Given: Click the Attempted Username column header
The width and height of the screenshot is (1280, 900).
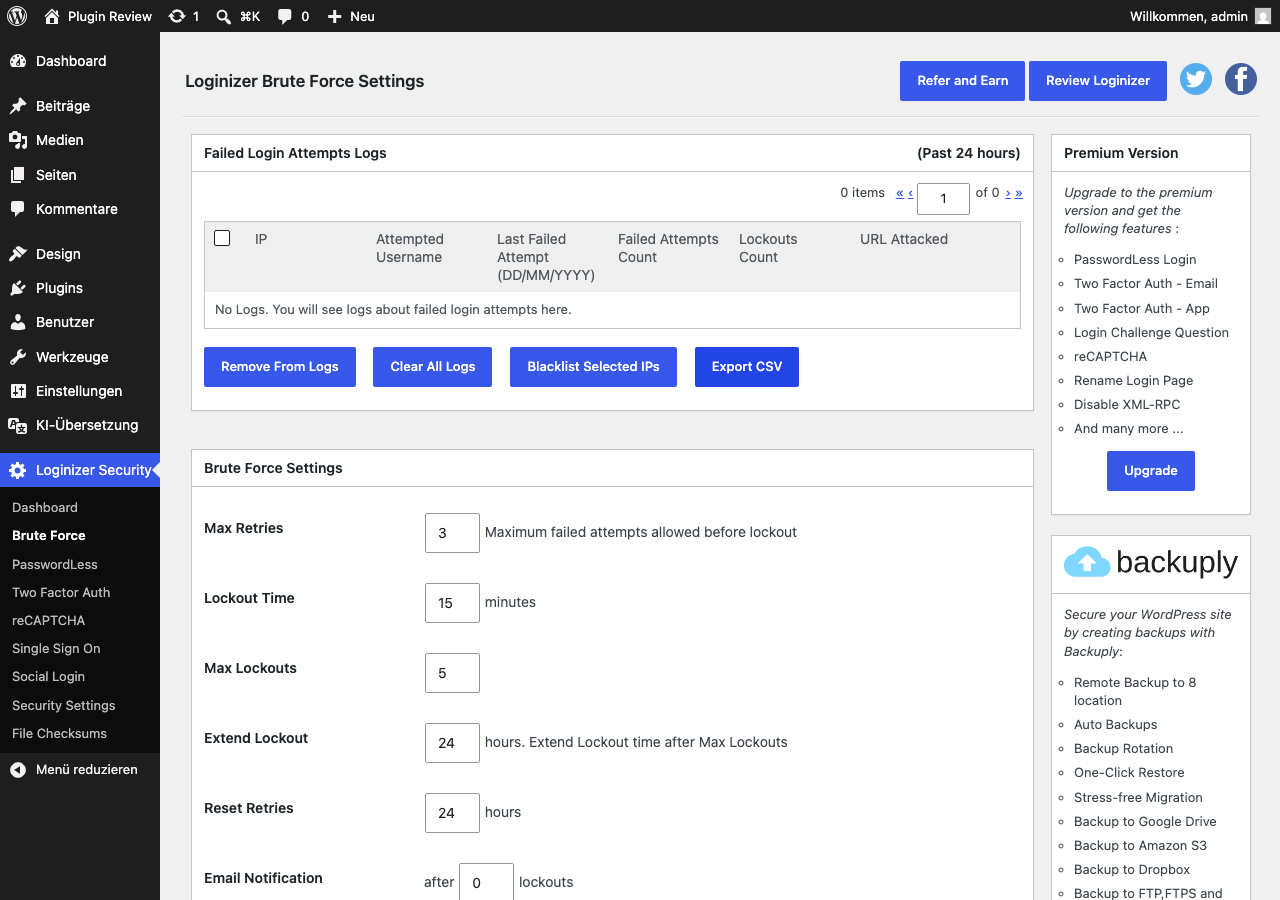Looking at the screenshot, I should coord(410,248).
